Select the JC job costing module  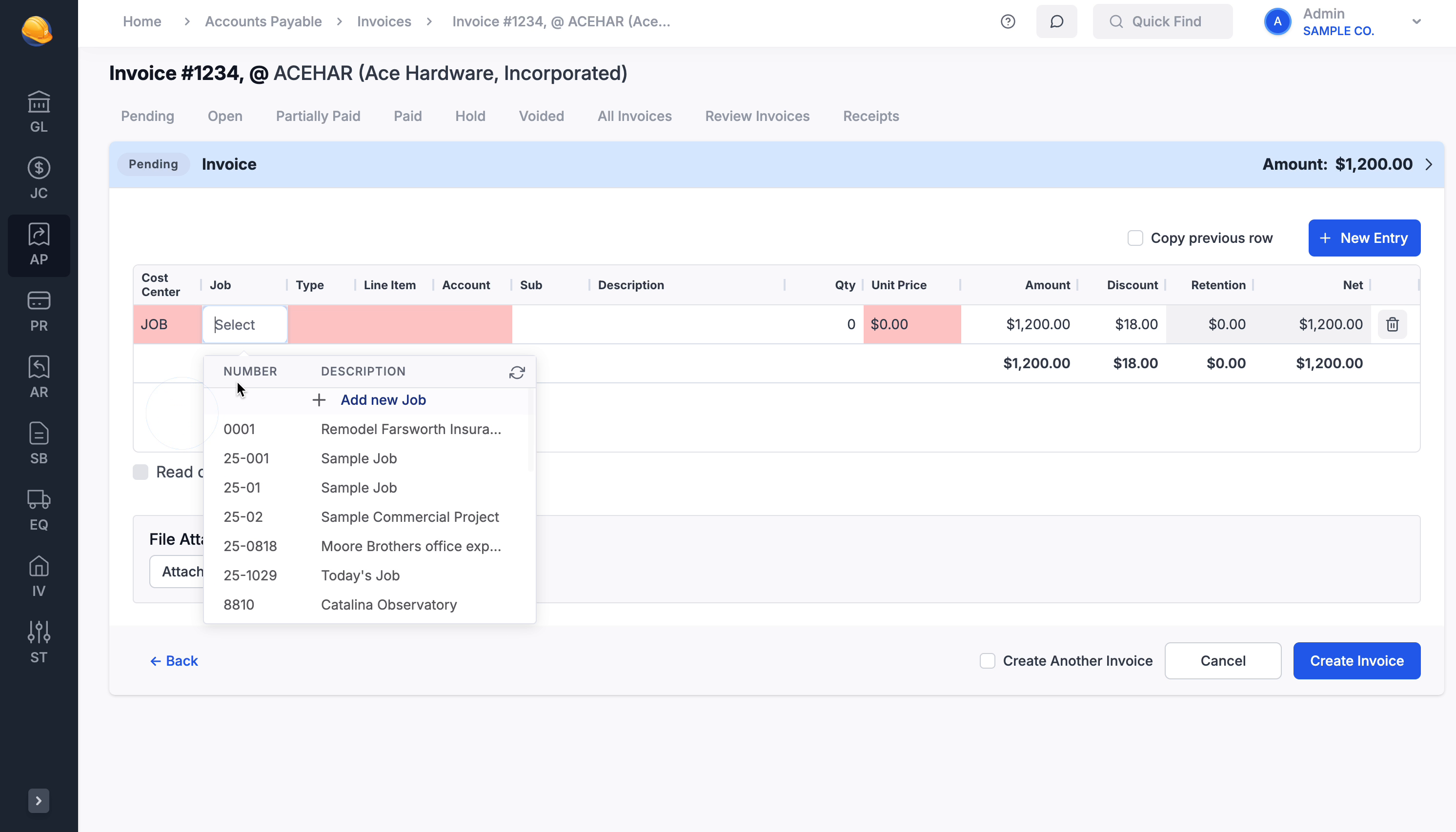coord(38,177)
